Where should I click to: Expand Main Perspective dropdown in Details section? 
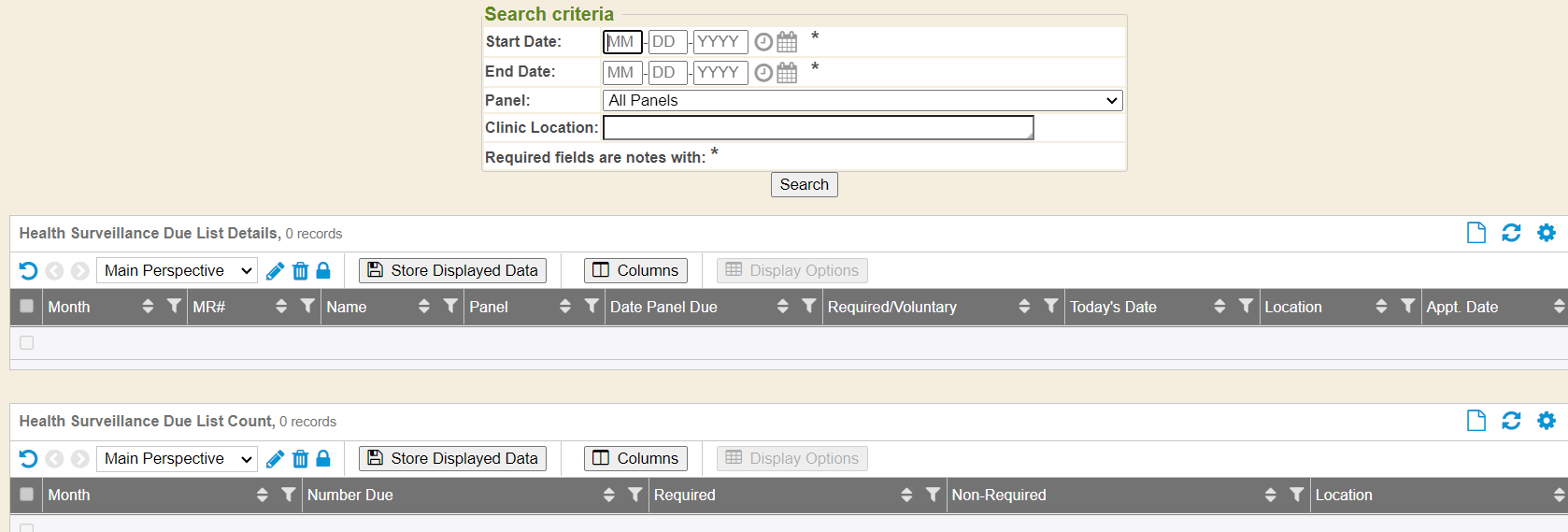click(177, 271)
